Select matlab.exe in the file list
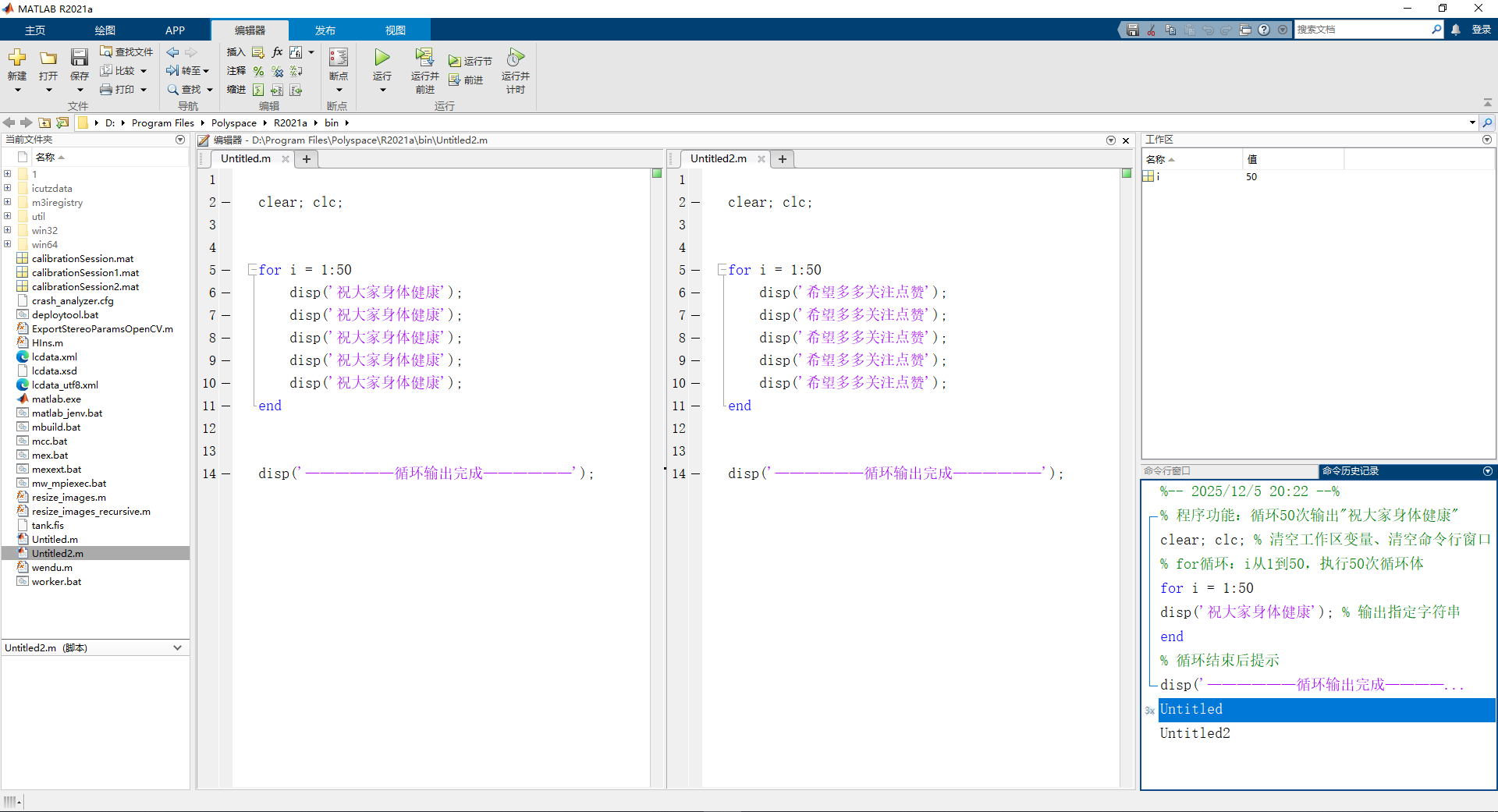 coord(56,399)
